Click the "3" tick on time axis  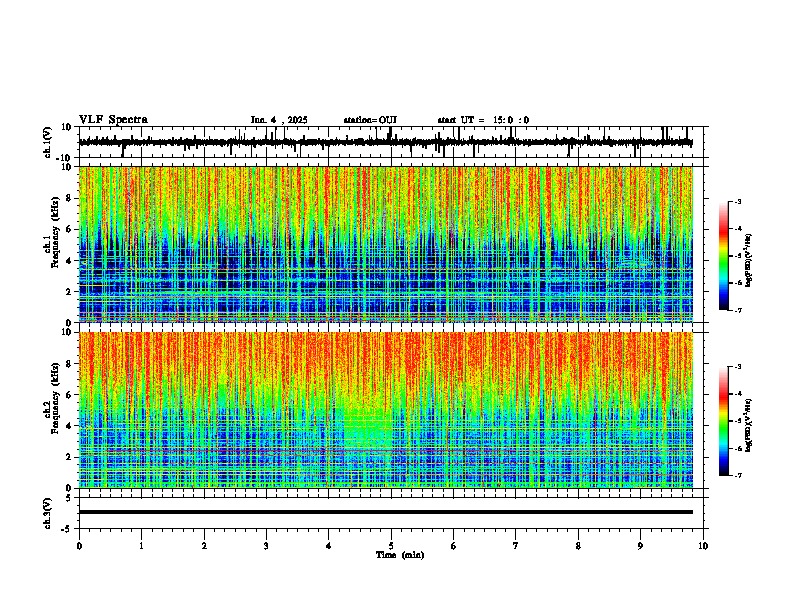click(x=266, y=546)
